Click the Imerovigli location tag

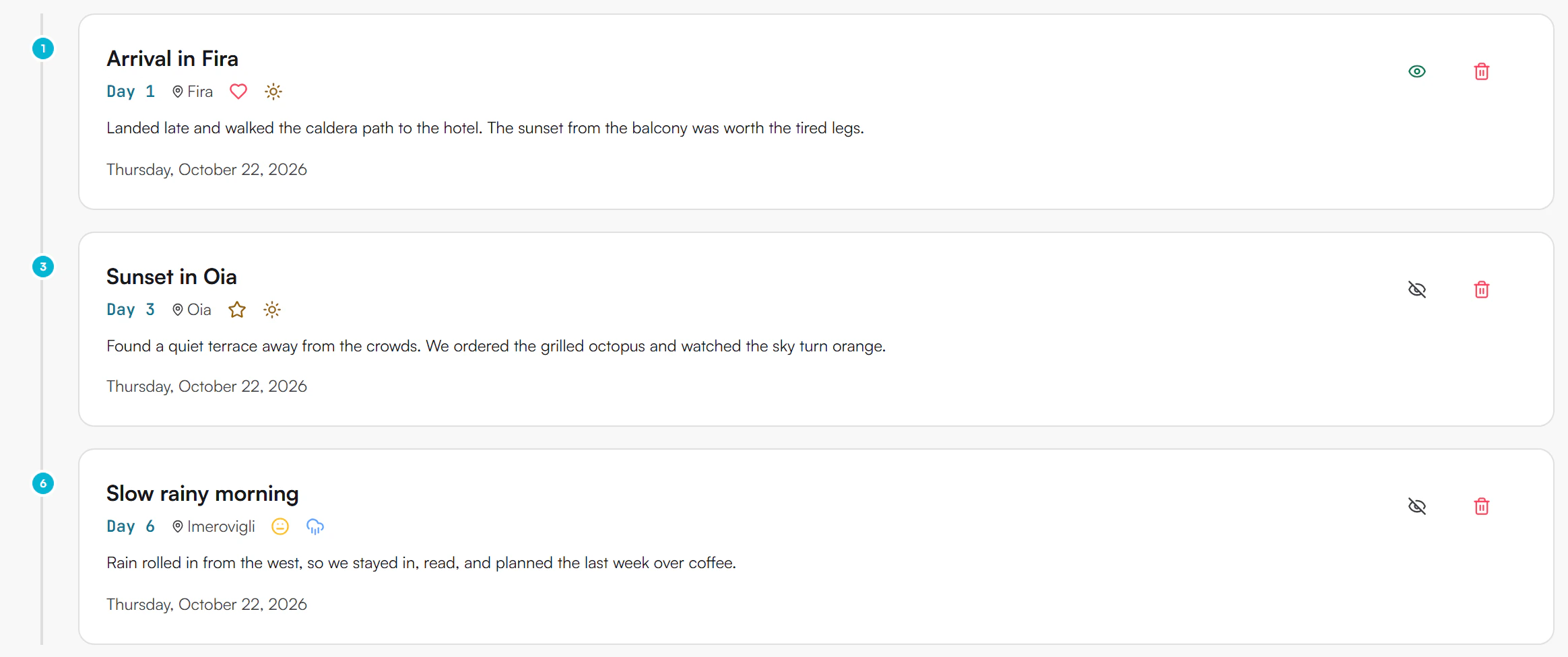coord(214,526)
